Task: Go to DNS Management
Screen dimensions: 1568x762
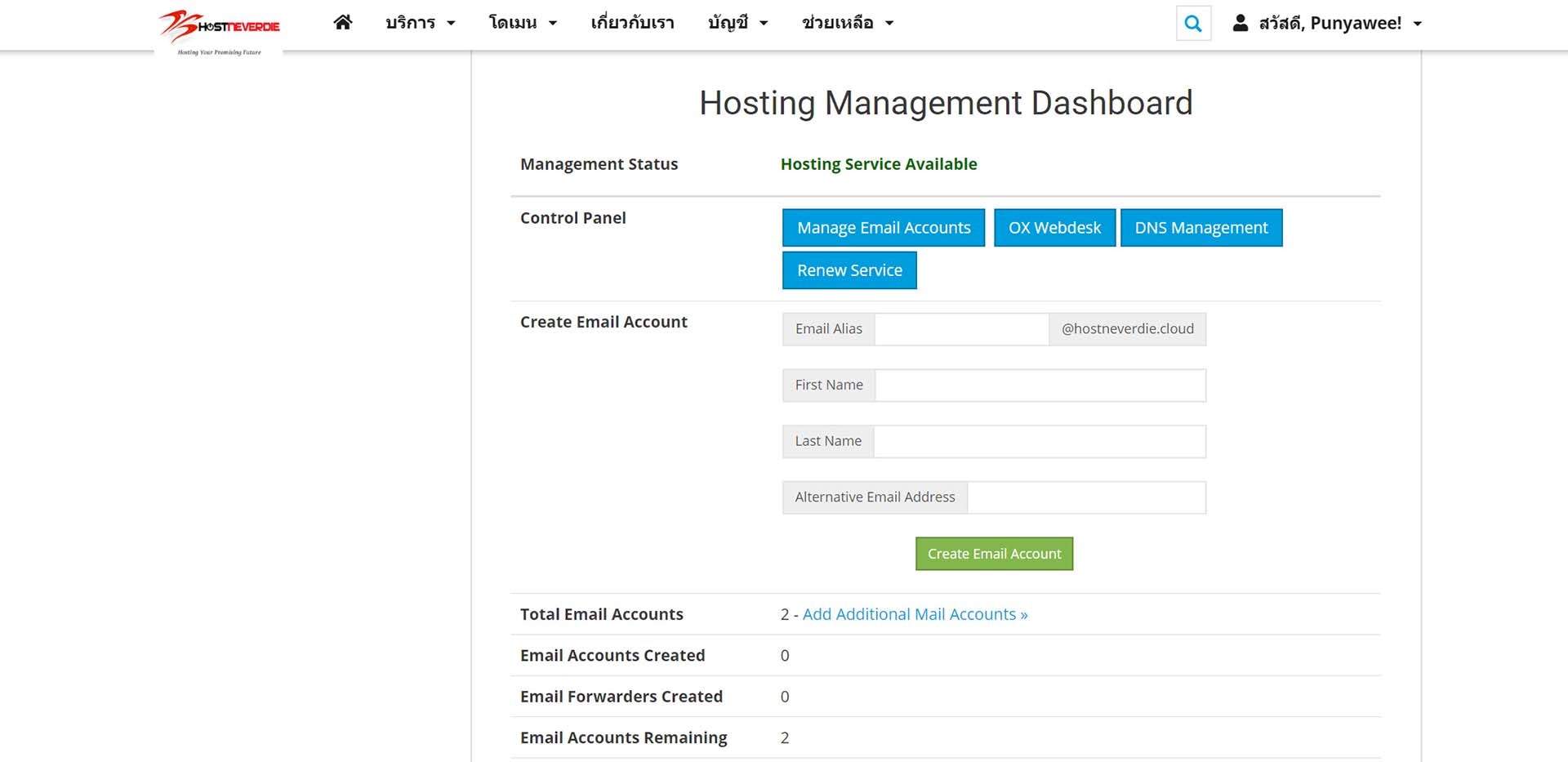Action: [x=1200, y=228]
